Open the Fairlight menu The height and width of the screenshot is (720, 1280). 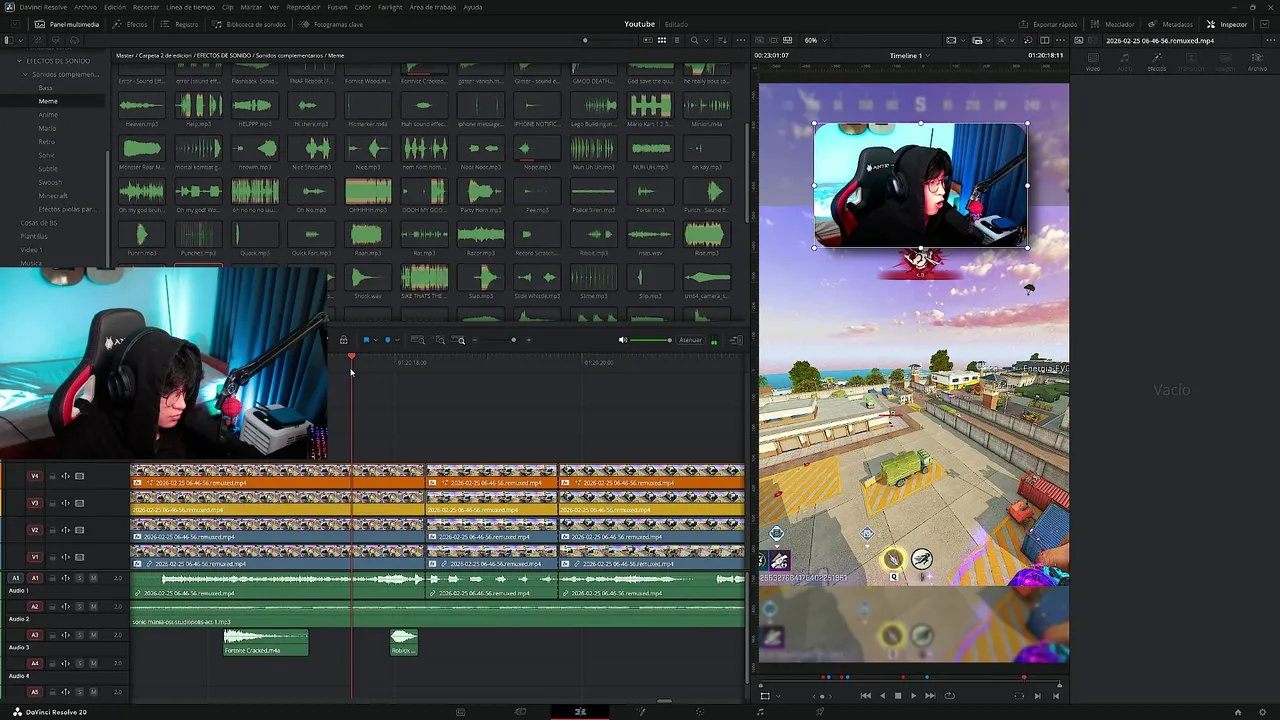pyautogui.click(x=390, y=7)
